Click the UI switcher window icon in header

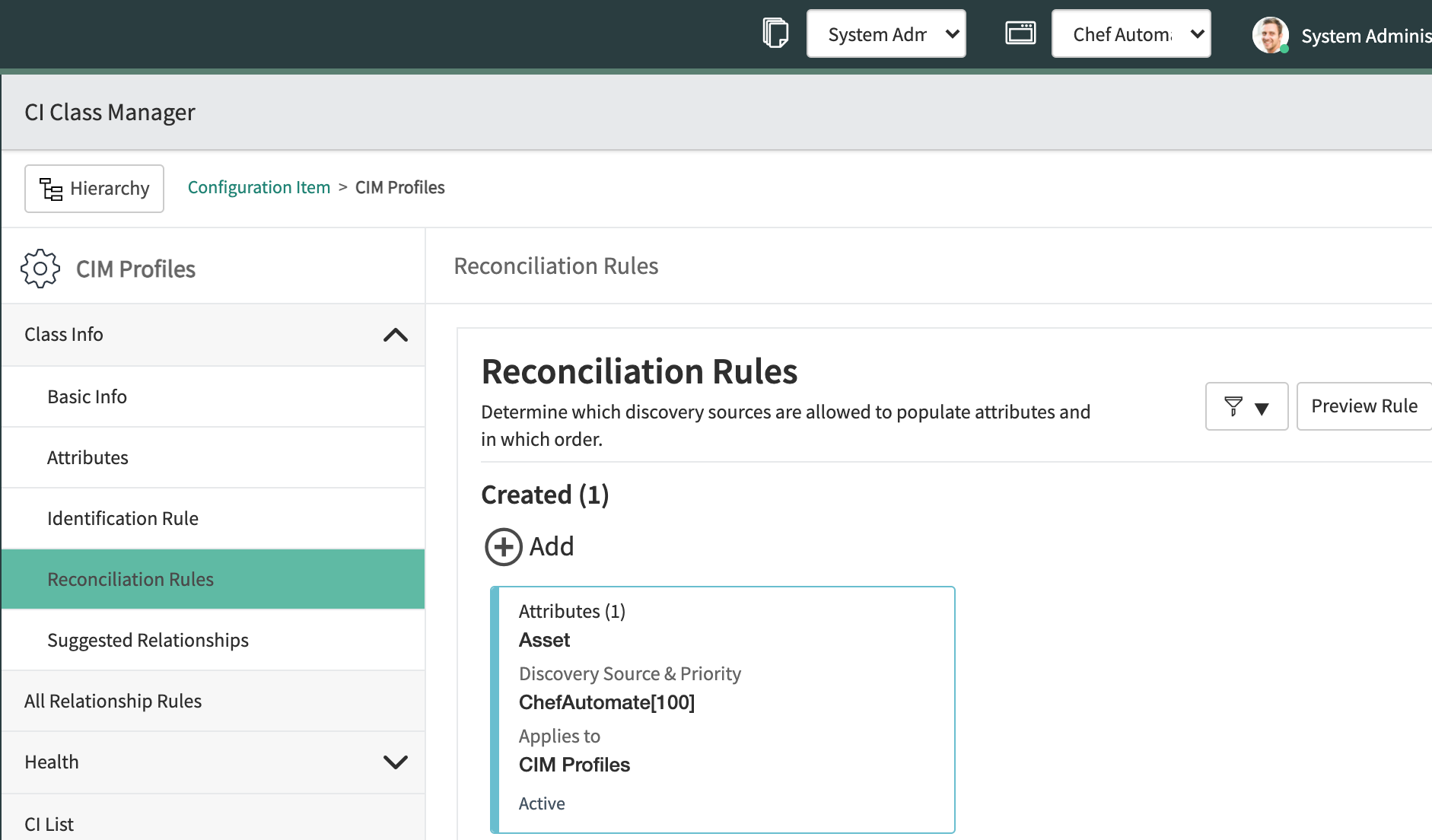(x=1020, y=33)
